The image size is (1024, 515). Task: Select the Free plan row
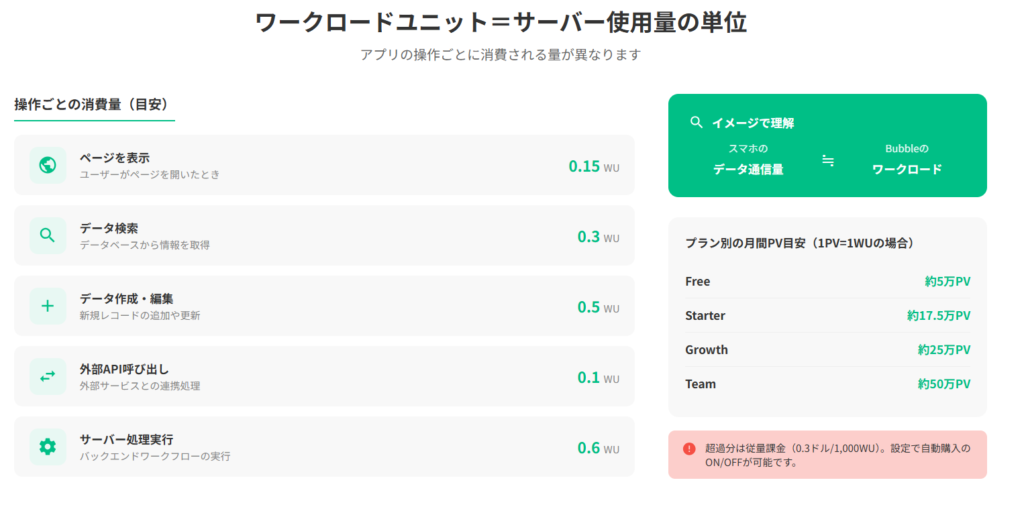(x=827, y=281)
